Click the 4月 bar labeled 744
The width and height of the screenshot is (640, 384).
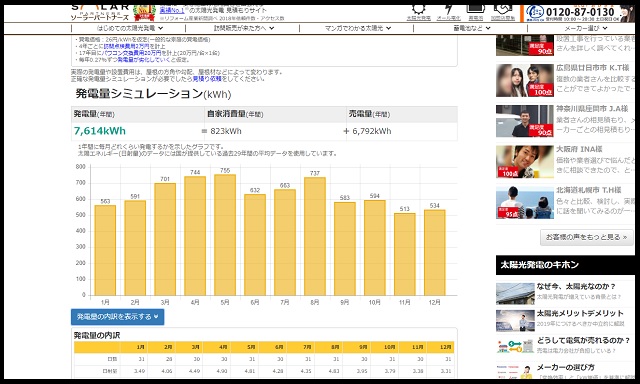pyautogui.click(x=195, y=236)
